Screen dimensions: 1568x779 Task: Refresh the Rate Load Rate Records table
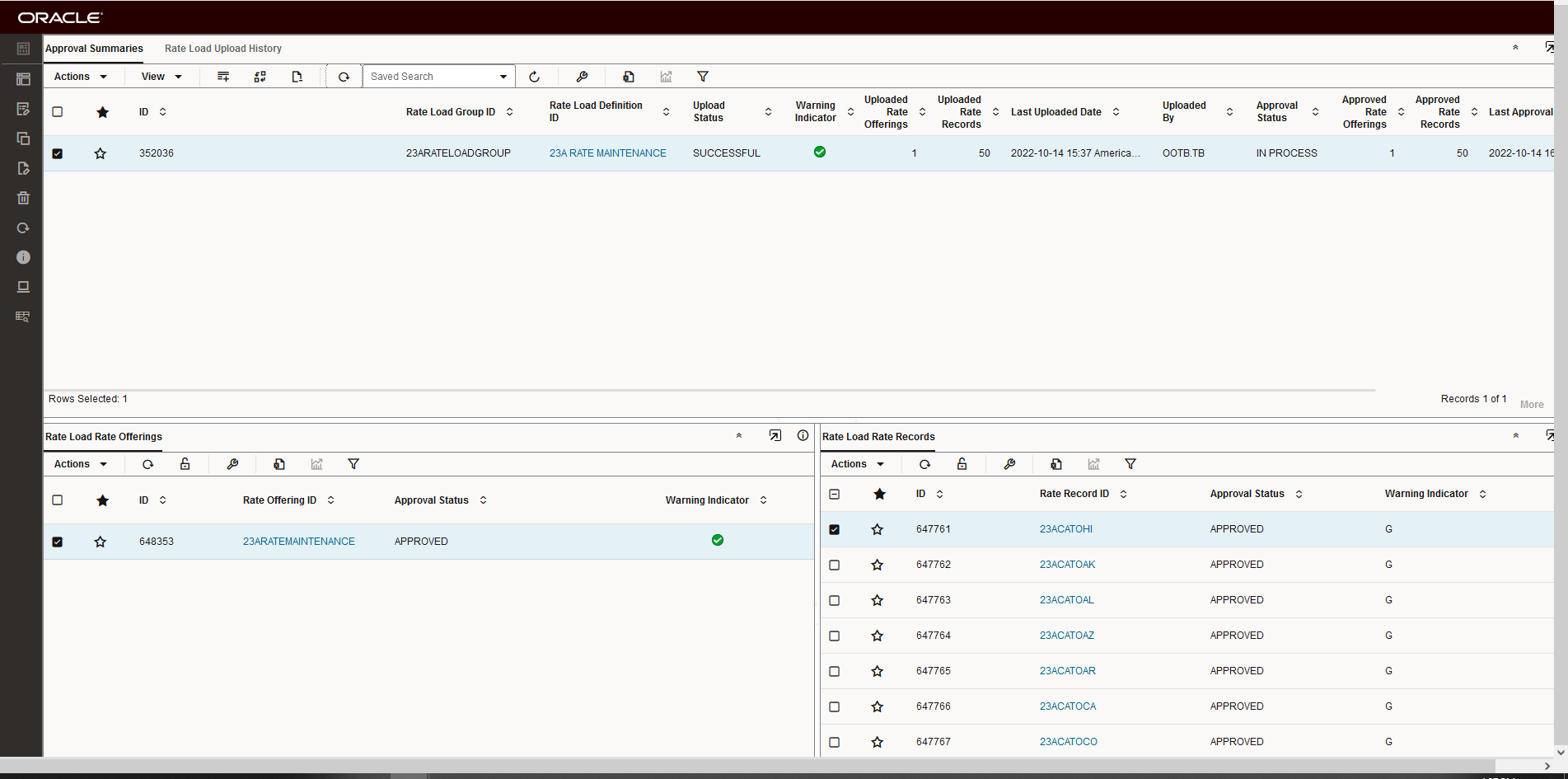click(x=925, y=464)
